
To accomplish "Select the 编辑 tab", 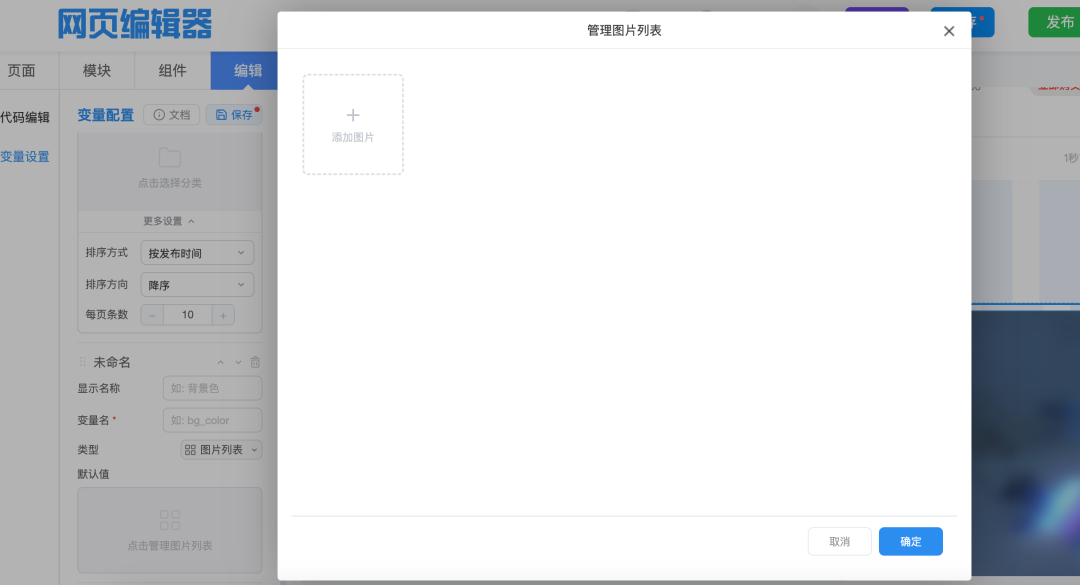I will pos(245,70).
